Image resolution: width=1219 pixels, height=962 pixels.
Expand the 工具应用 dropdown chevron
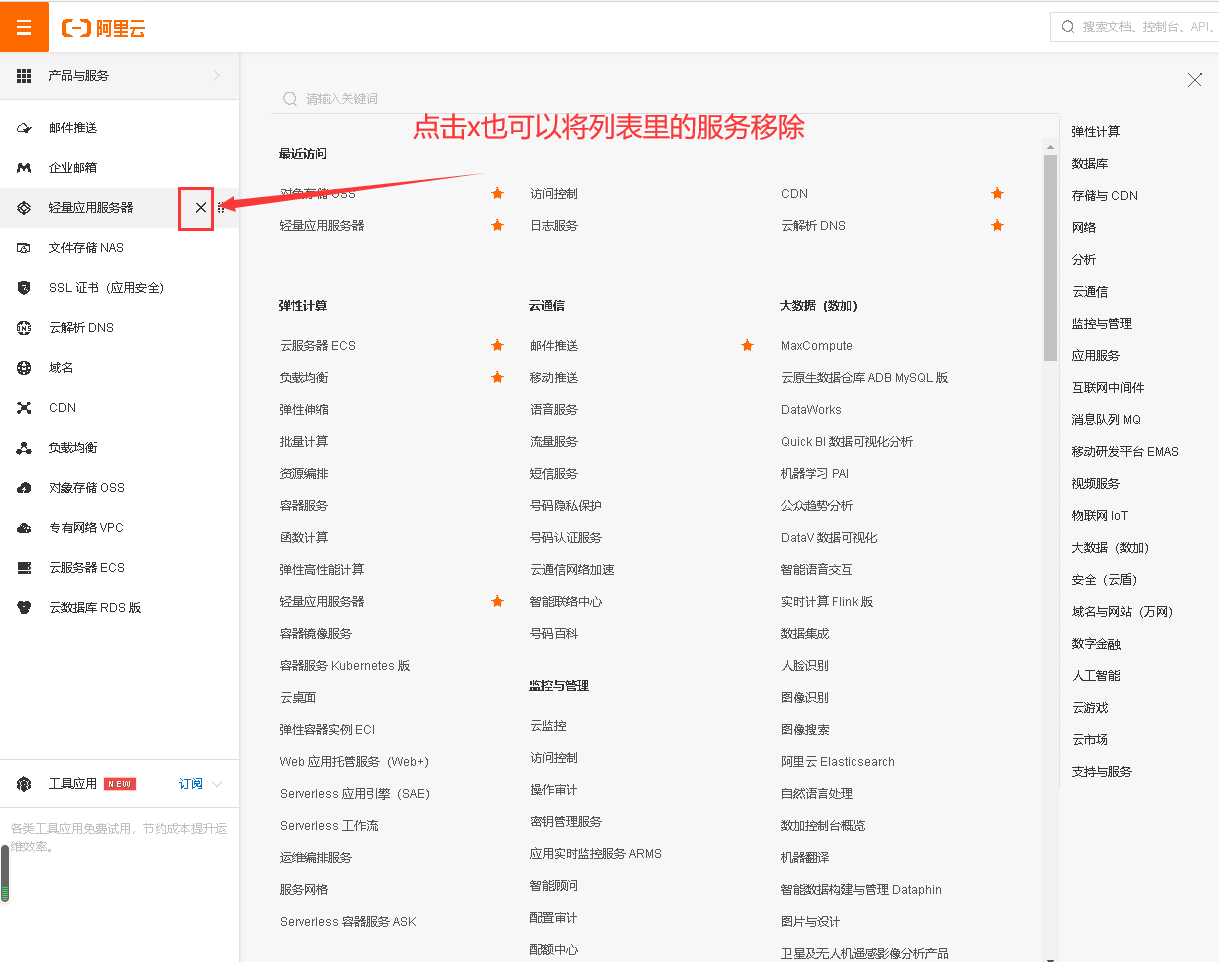(x=217, y=784)
